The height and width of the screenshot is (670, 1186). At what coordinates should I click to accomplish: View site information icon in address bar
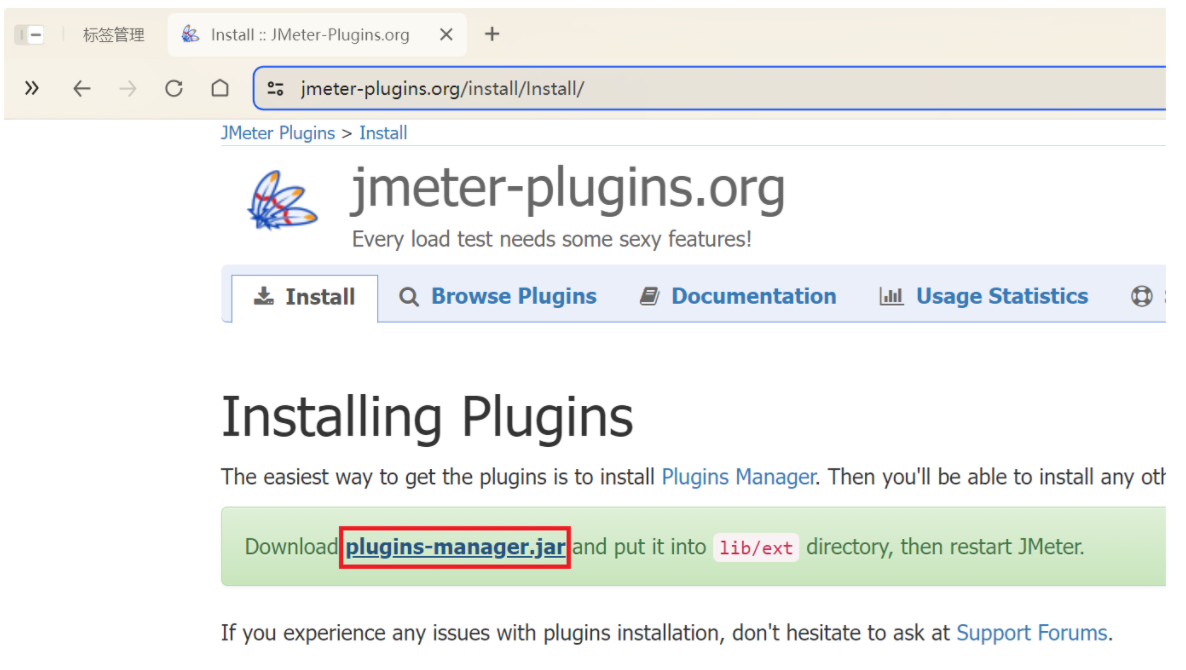(x=275, y=88)
